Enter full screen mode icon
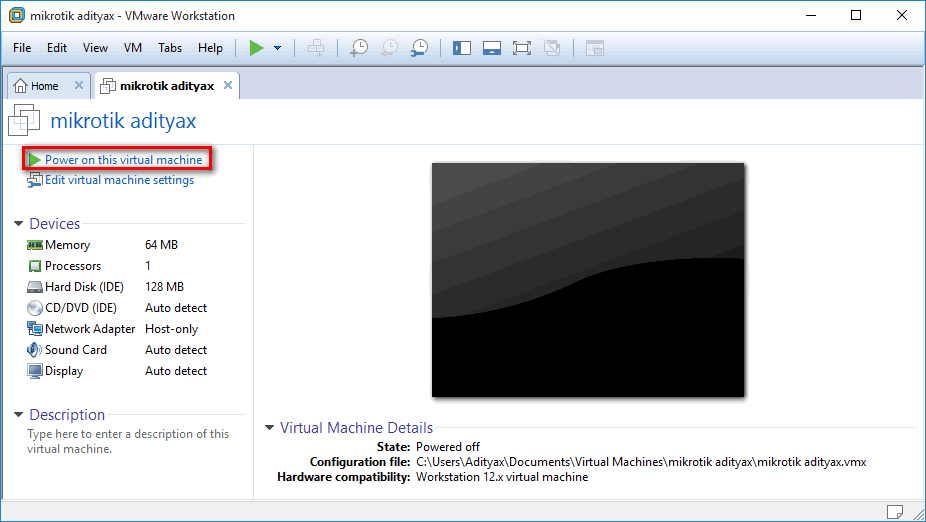 [x=522, y=48]
